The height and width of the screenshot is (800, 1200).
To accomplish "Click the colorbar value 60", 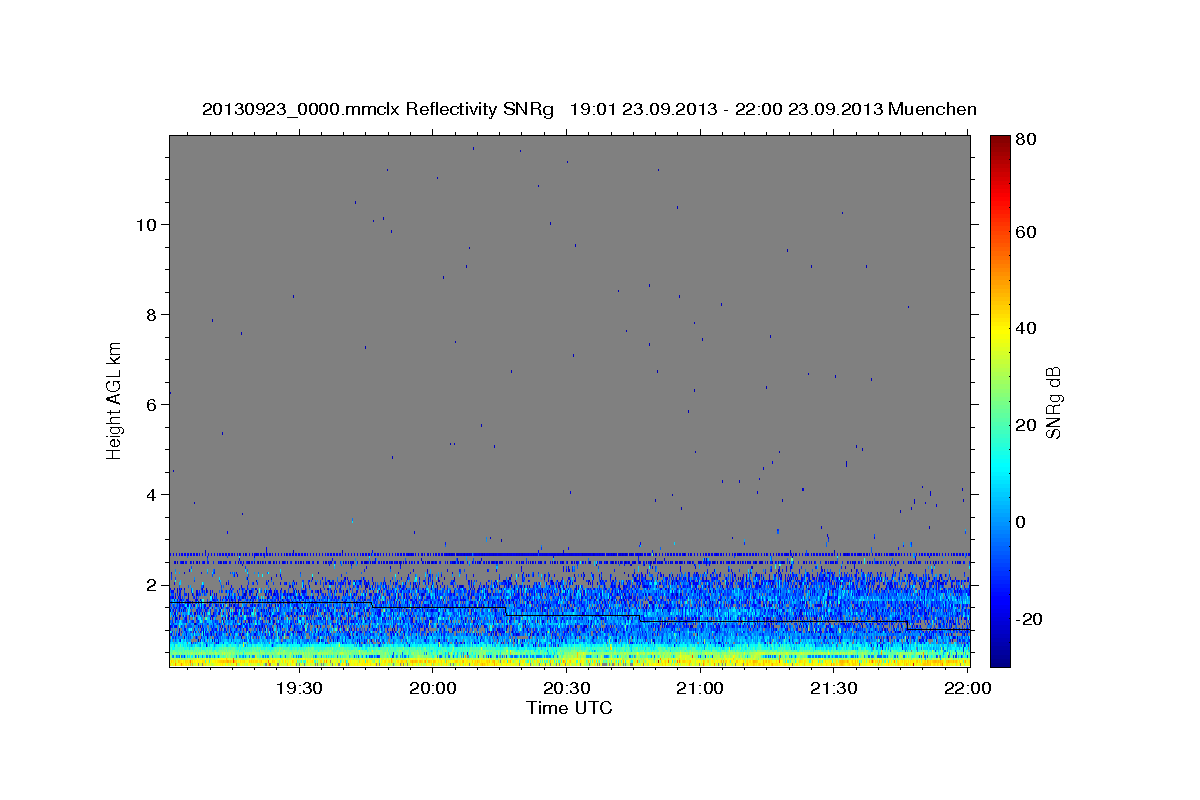I will (1027, 232).
